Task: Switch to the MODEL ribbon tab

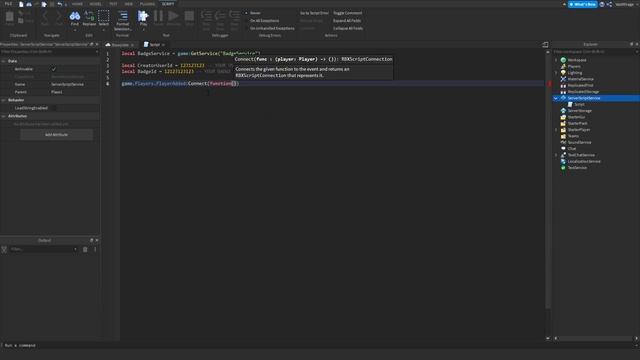Action: (x=96, y=4)
